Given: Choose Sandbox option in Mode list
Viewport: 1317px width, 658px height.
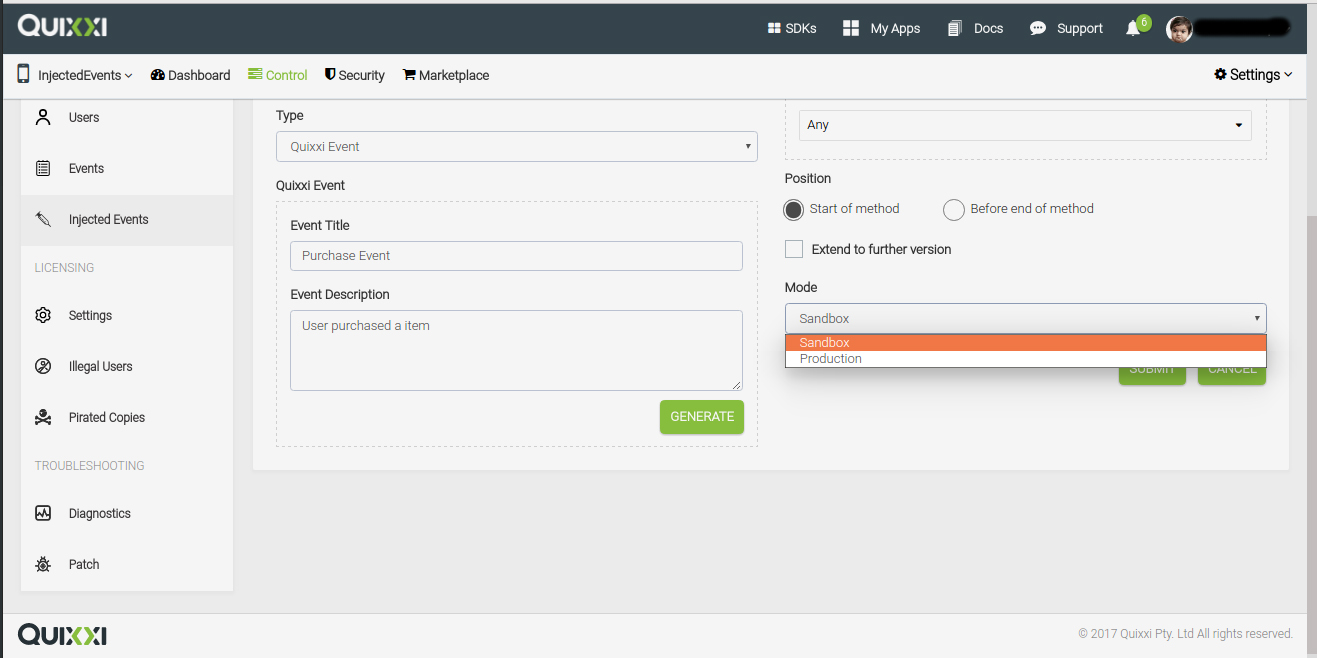Looking at the screenshot, I should pyautogui.click(x=1026, y=343).
